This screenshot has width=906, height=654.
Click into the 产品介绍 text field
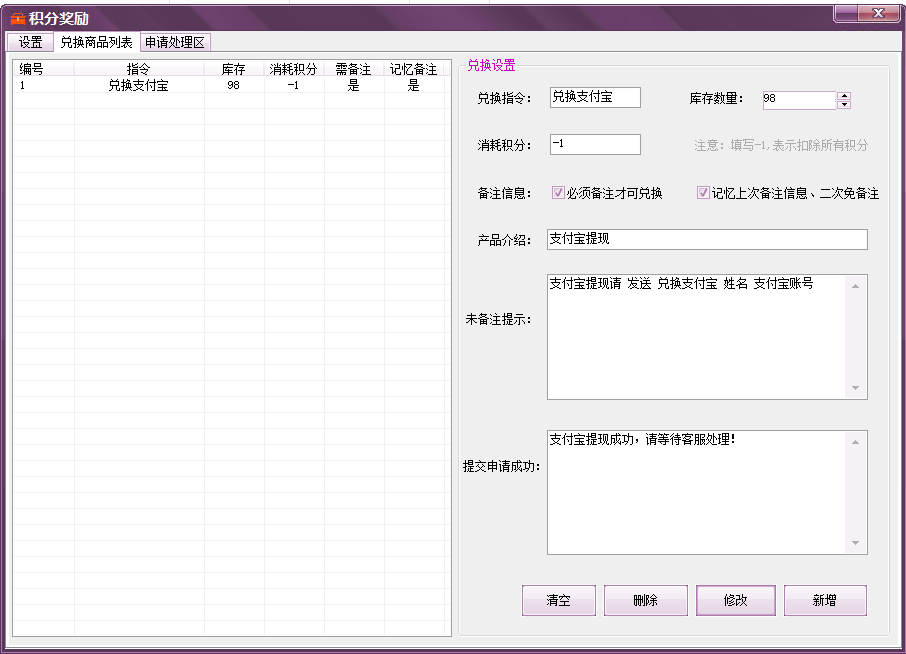coord(706,240)
